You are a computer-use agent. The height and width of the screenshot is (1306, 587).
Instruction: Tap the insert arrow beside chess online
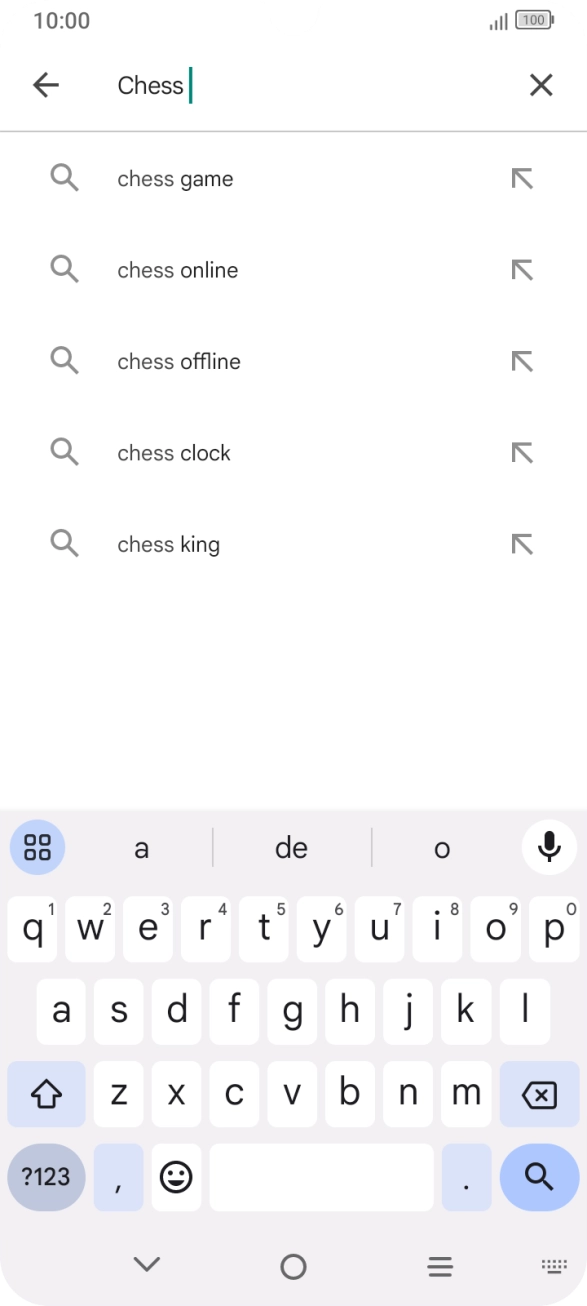pos(522,269)
